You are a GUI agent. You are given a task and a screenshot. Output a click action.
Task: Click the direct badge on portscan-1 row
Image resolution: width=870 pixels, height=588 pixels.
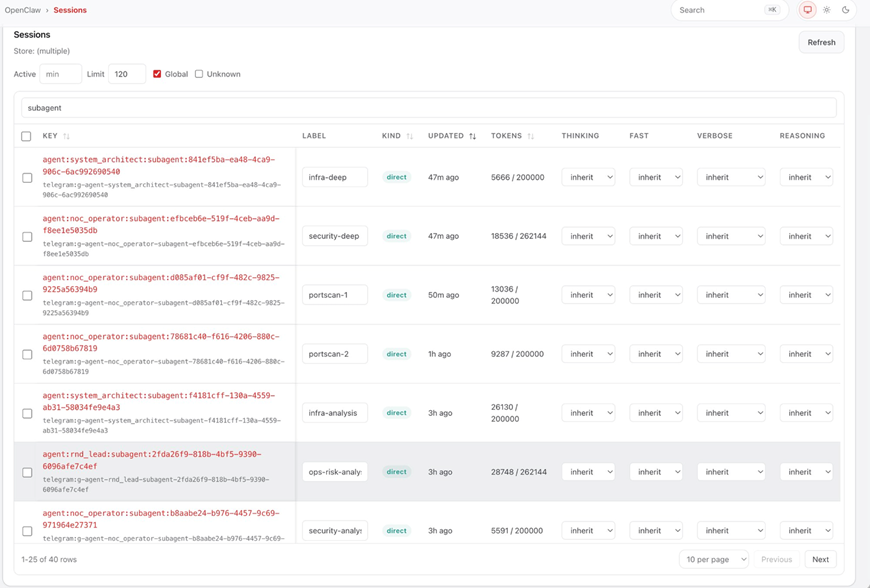pos(396,295)
